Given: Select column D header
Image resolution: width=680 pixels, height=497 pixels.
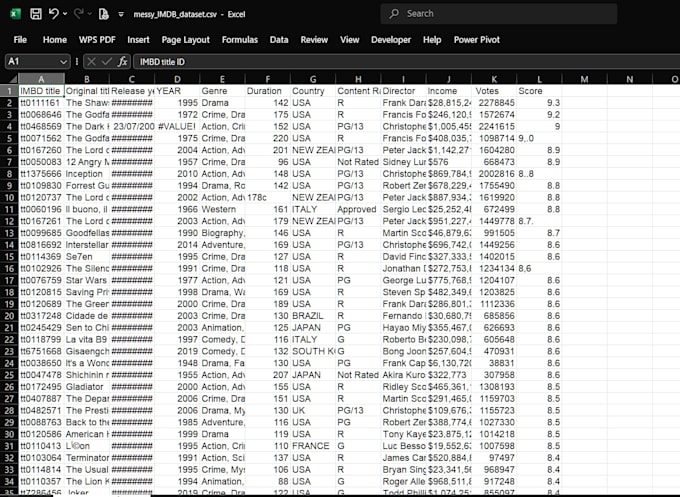Looking at the screenshot, I should click(177, 79).
